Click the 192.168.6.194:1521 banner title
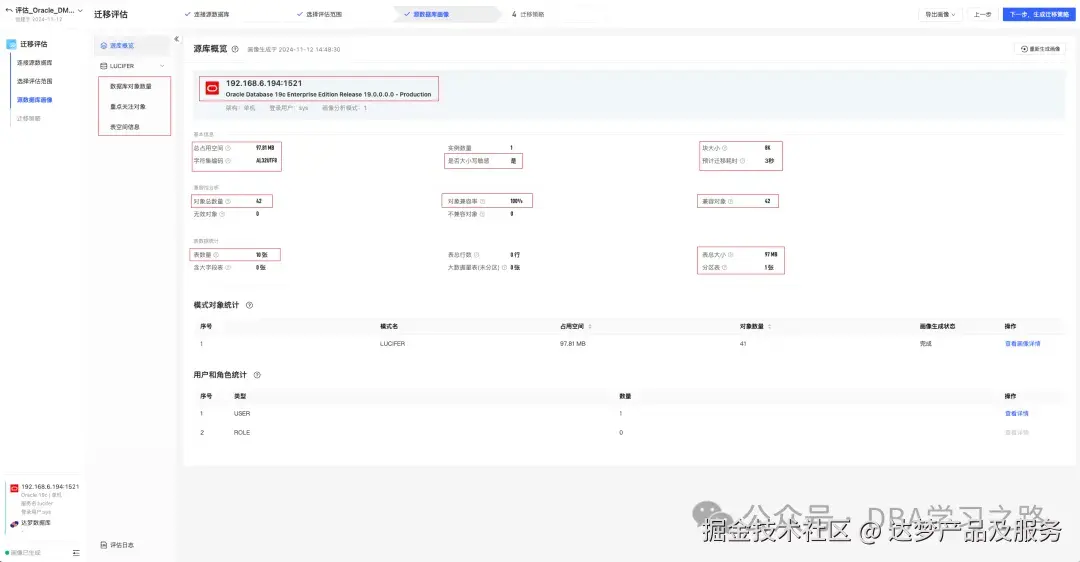The width and height of the screenshot is (1080, 562). tap(264, 83)
